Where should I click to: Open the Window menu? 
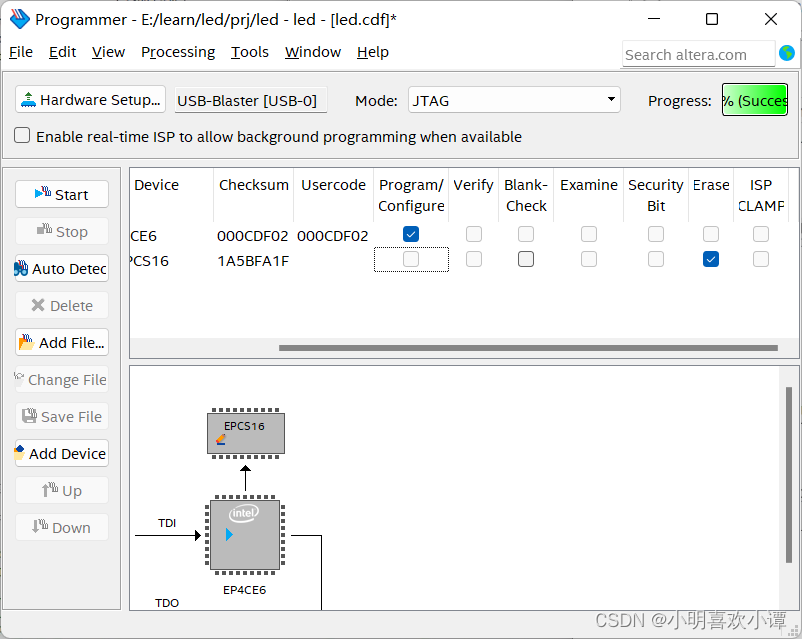pos(313,52)
